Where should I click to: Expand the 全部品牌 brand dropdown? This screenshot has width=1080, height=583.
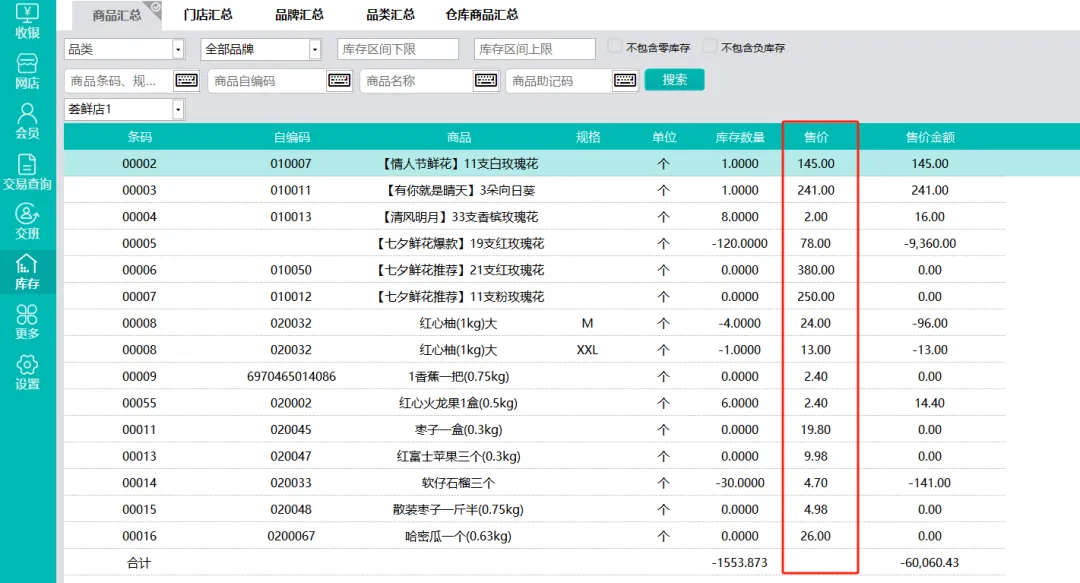pyautogui.click(x=314, y=49)
